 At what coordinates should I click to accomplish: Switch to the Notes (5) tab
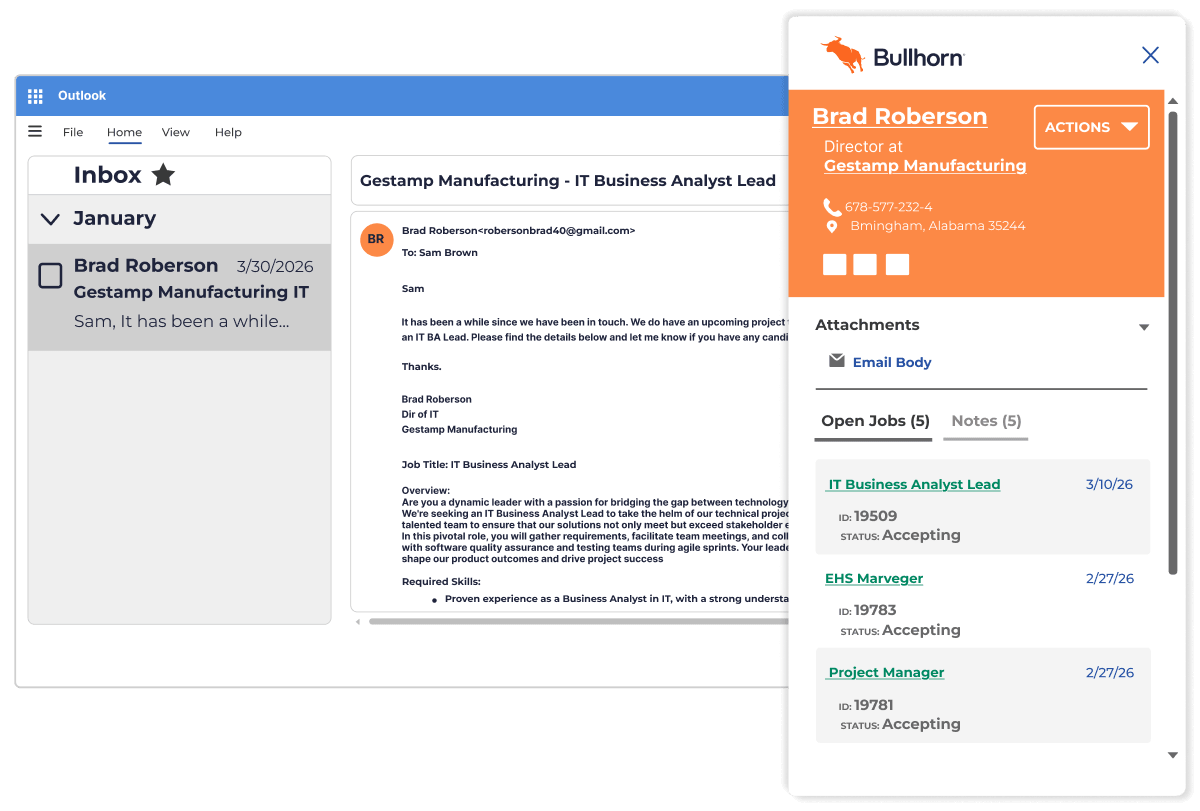tap(986, 421)
